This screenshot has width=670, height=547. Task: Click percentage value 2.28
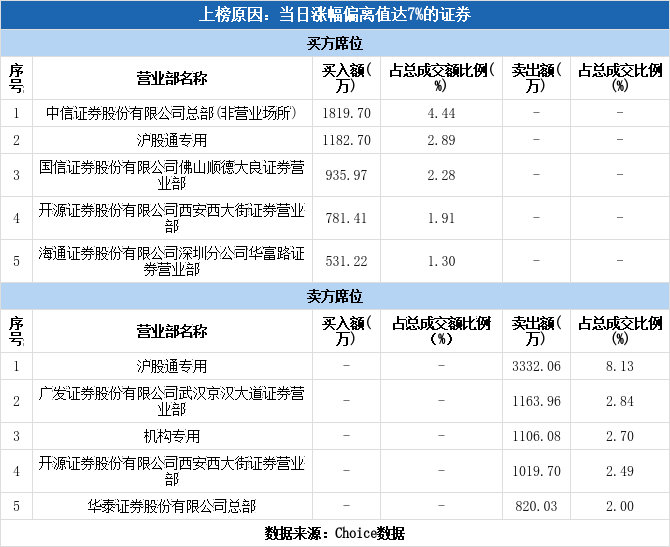pyautogui.click(x=441, y=175)
